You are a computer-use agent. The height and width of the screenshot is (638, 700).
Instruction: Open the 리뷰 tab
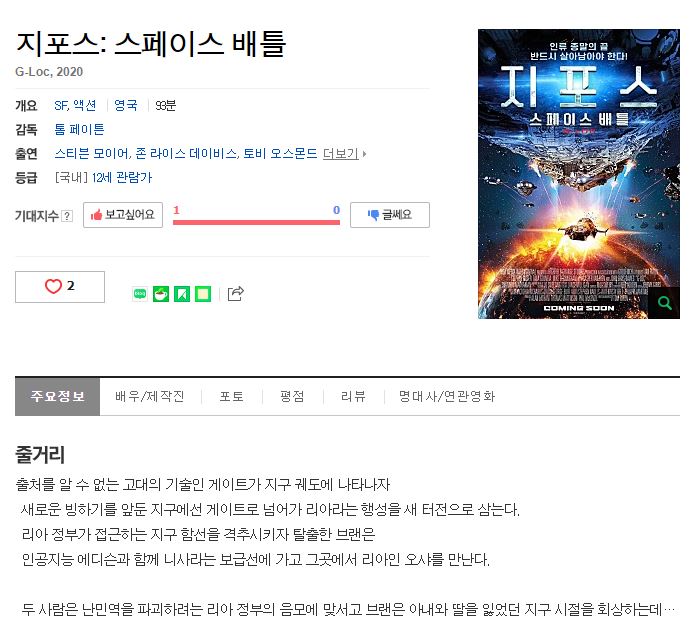353,396
